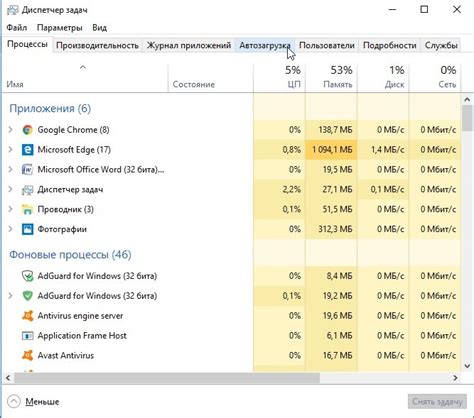
Task: Switch to the Журнал приложений tab
Action: [x=189, y=45]
